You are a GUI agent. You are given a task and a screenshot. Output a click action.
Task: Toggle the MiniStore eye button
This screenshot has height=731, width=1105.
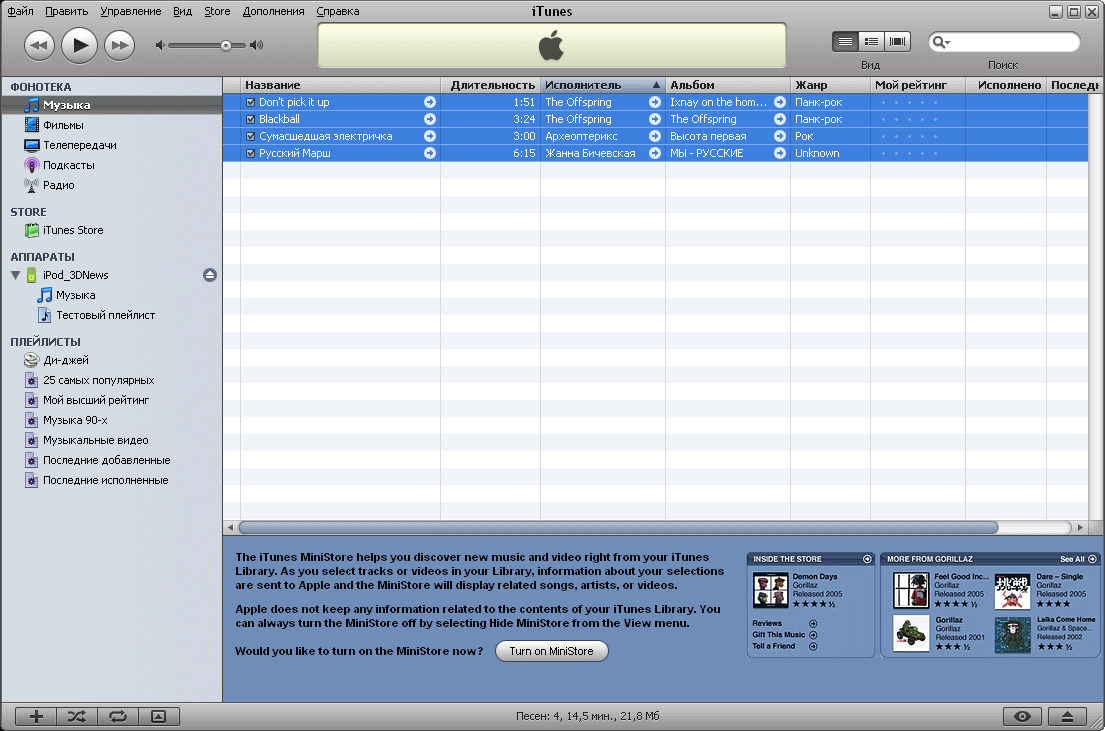coord(1022,717)
